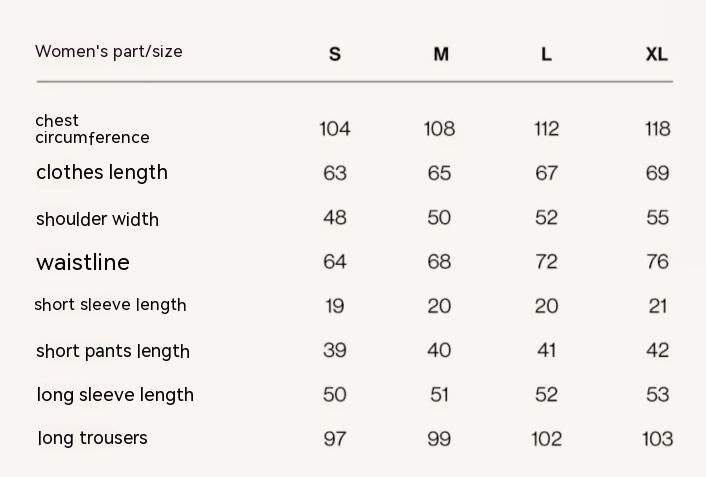
Task: Click chest circumference value 118 for XL
Action: coord(657,129)
